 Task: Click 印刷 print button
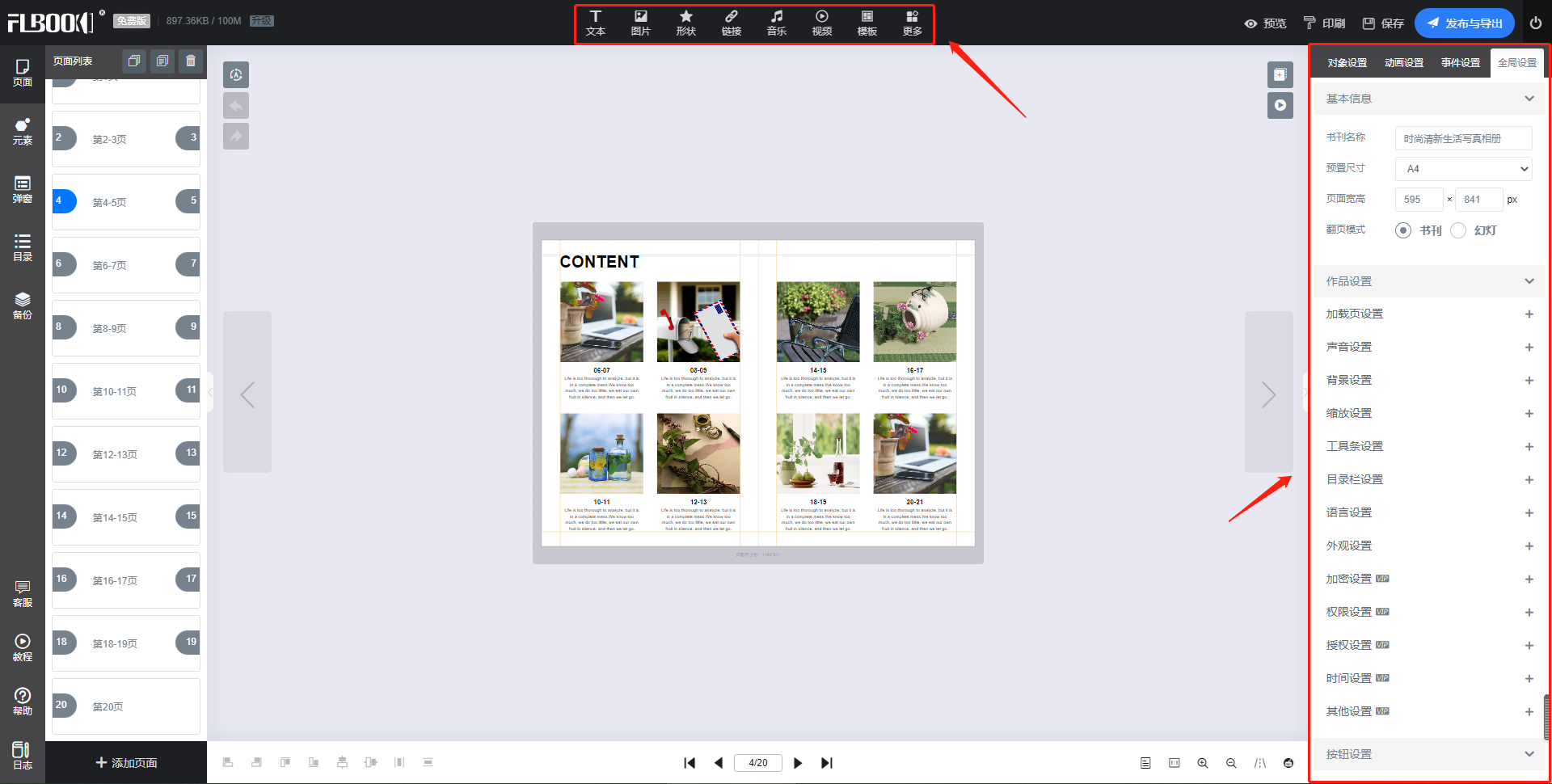point(1325,23)
